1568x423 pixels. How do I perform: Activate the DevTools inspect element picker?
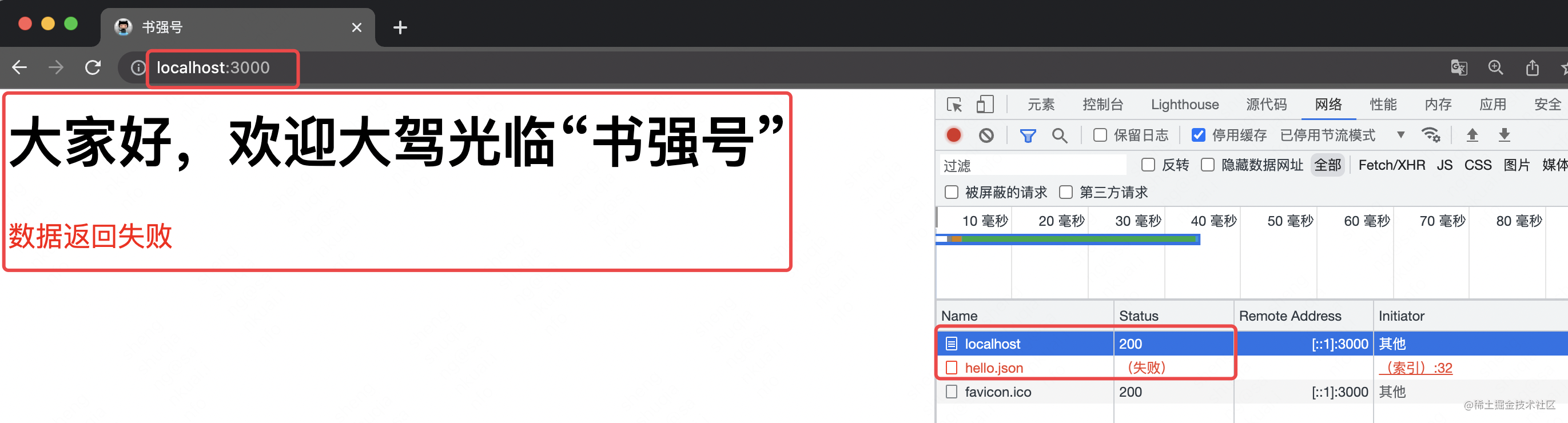[954, 105]
